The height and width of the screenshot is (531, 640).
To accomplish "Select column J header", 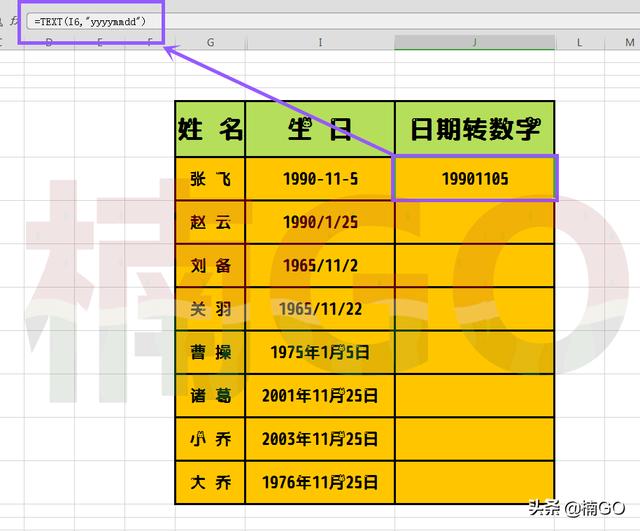I will [474, 42].
